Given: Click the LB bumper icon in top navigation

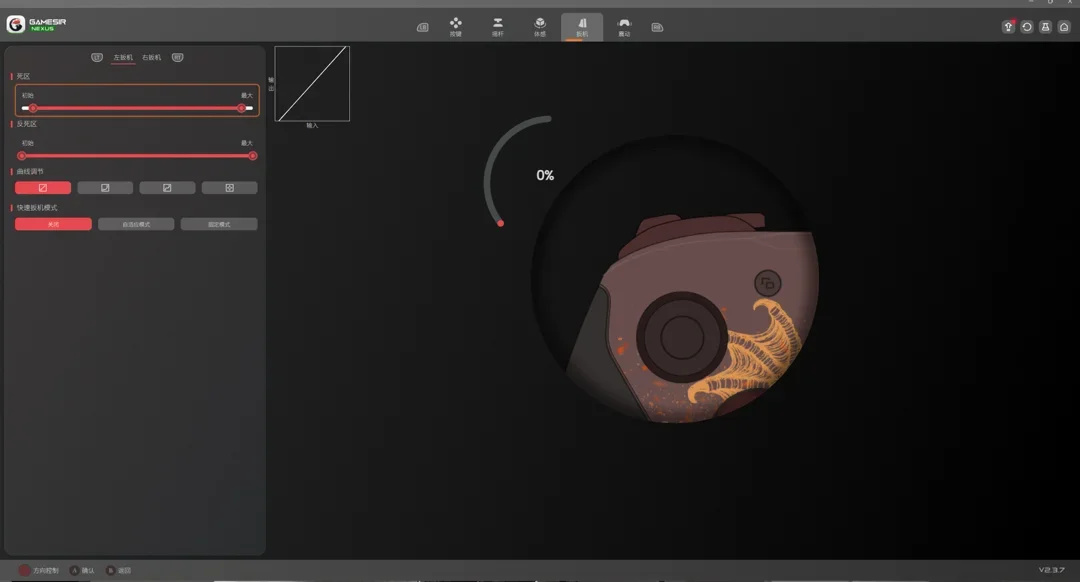Looking at the screenshot, I should coord(422,28).
